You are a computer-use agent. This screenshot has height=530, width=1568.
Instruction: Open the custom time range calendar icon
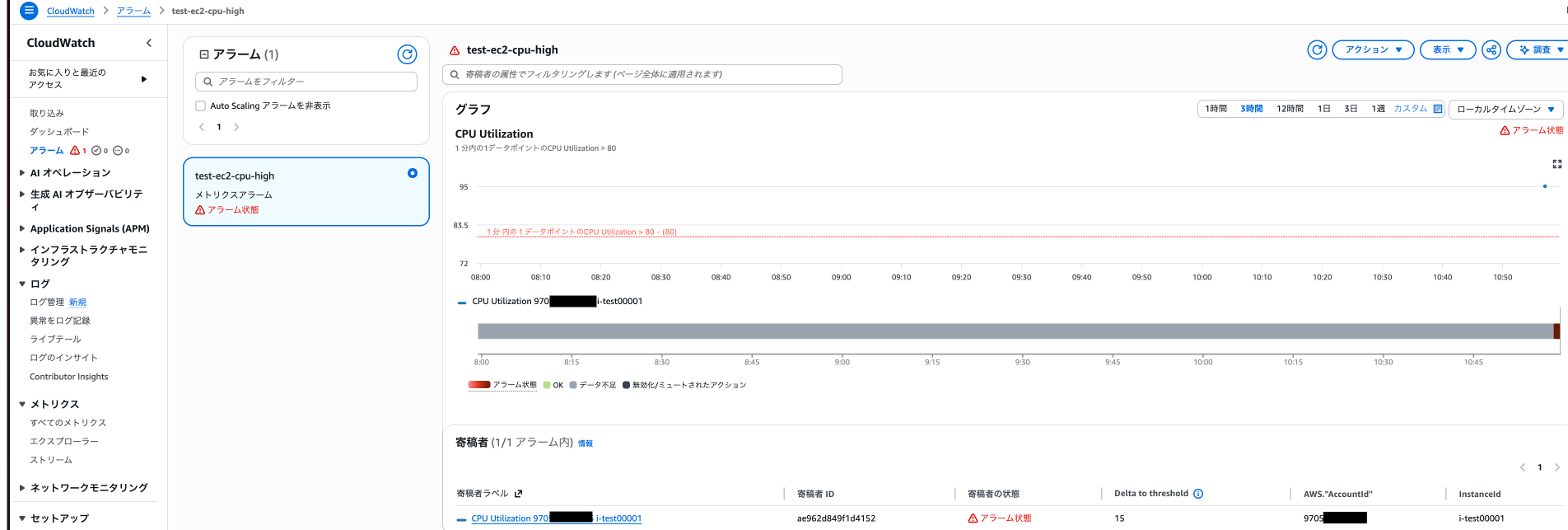[1438, 109]
